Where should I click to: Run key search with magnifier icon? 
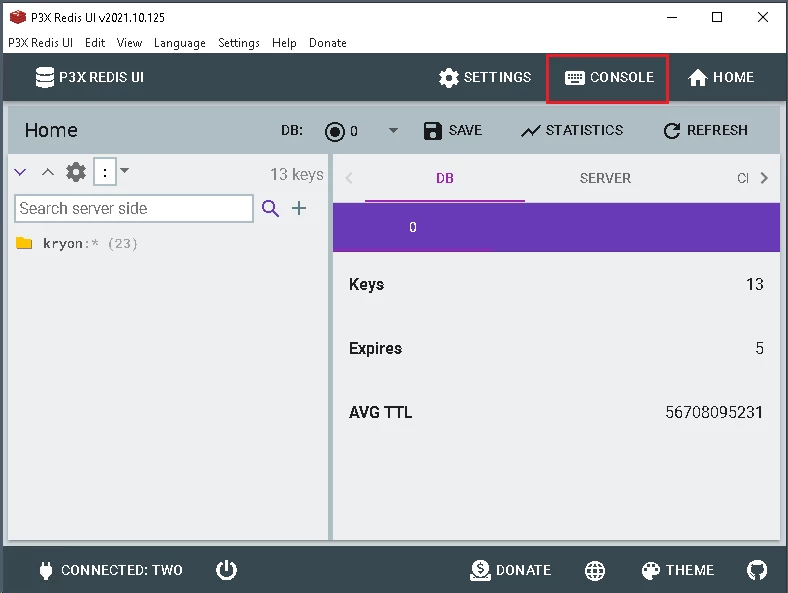tap(270, 208)
